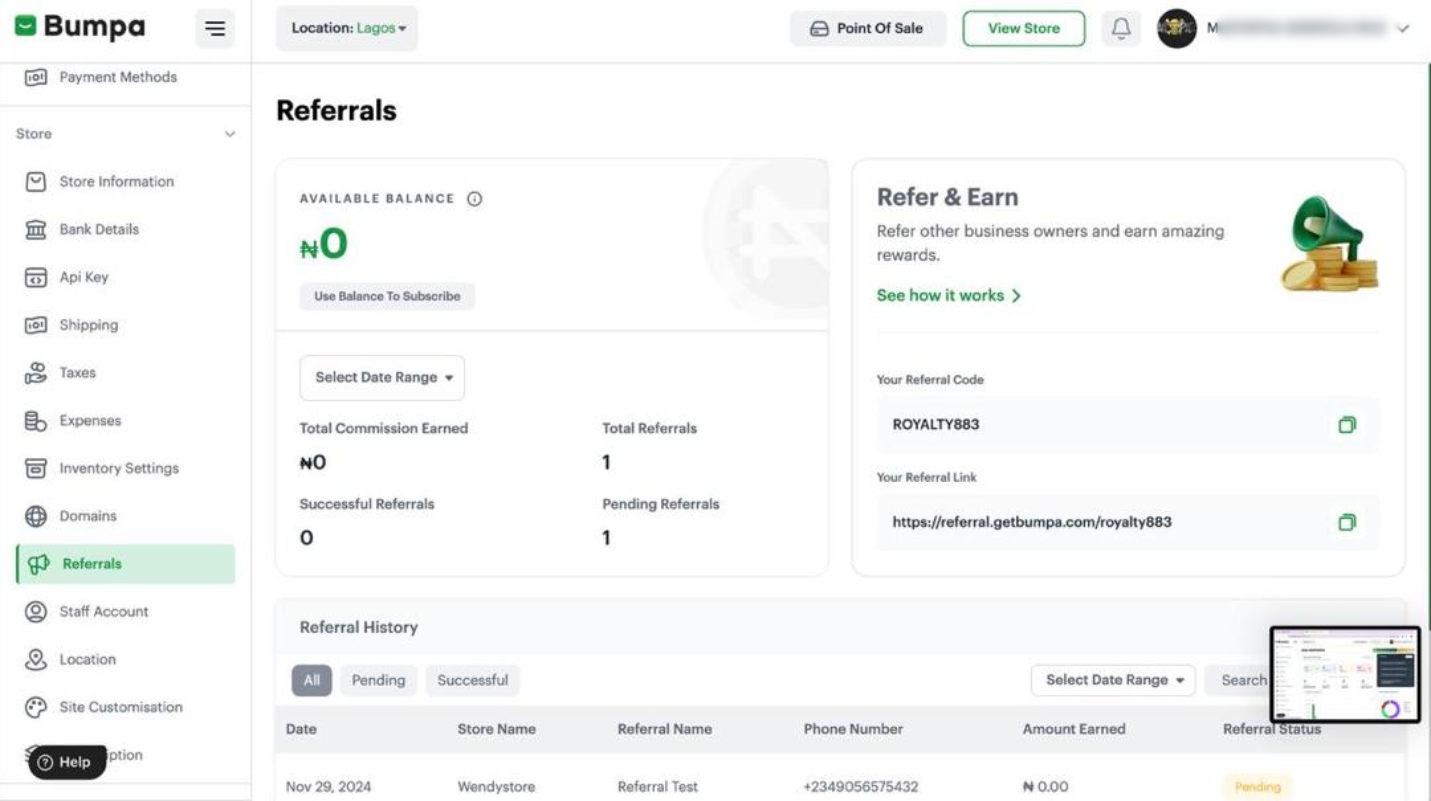Viewport: 1431px width, 801px height.
Task: Click the Location pin icon
Action: (36, 660)
